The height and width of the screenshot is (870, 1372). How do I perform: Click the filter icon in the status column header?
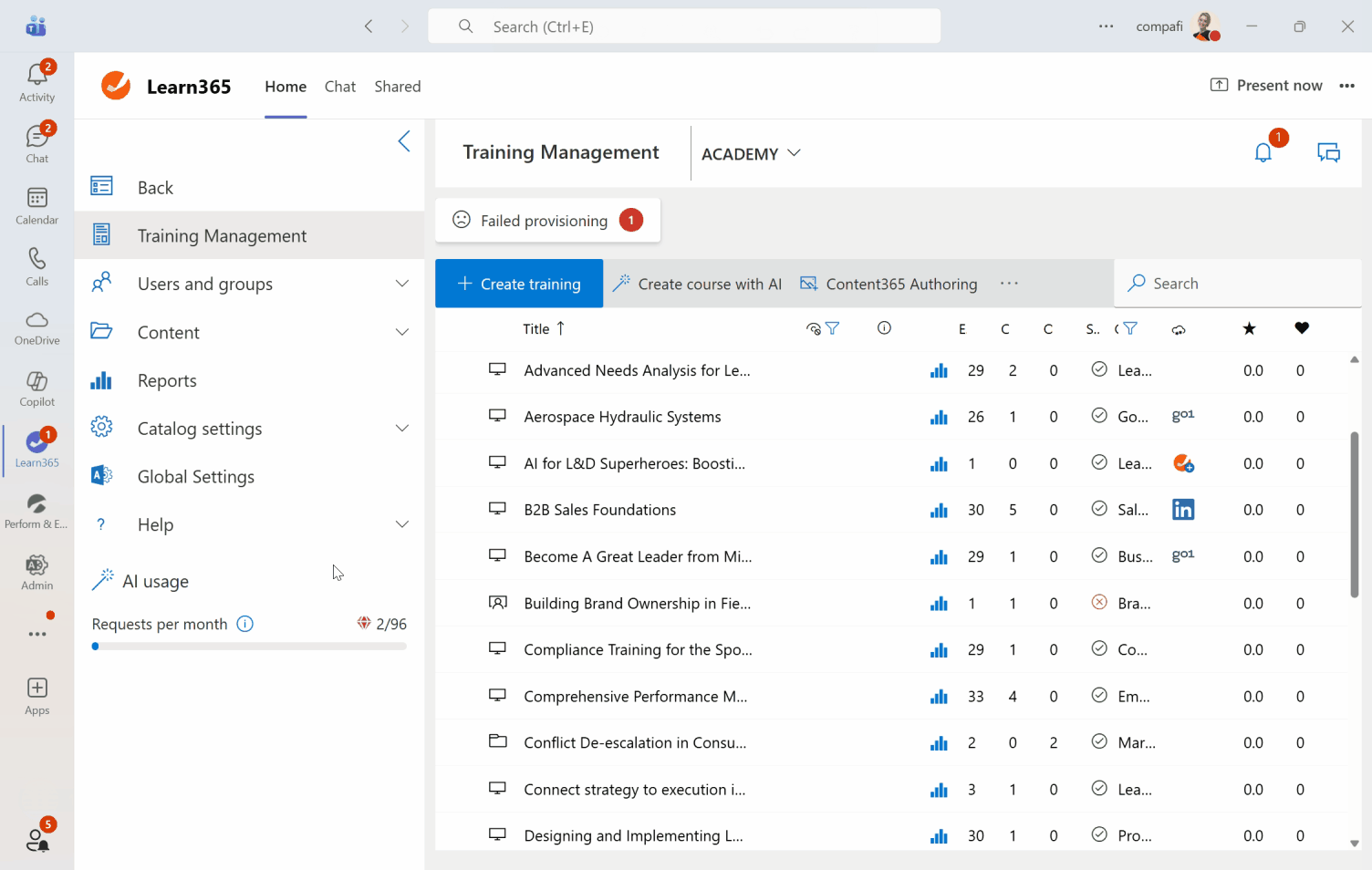click(1130, 328)
